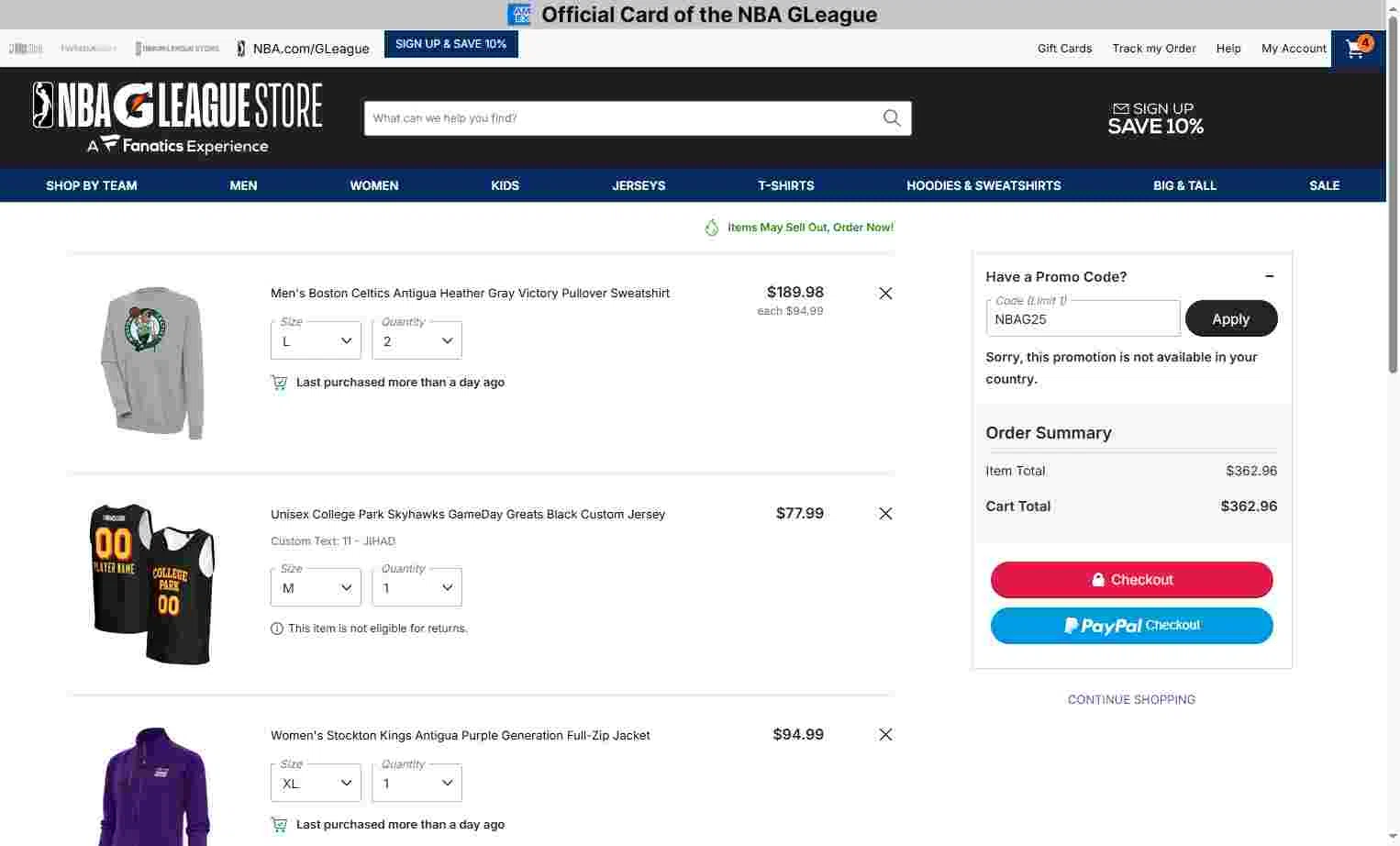Screen dimensions: 1400x846
Task: Click the PayPal Checkout button
Action: tap(1131, 626)
